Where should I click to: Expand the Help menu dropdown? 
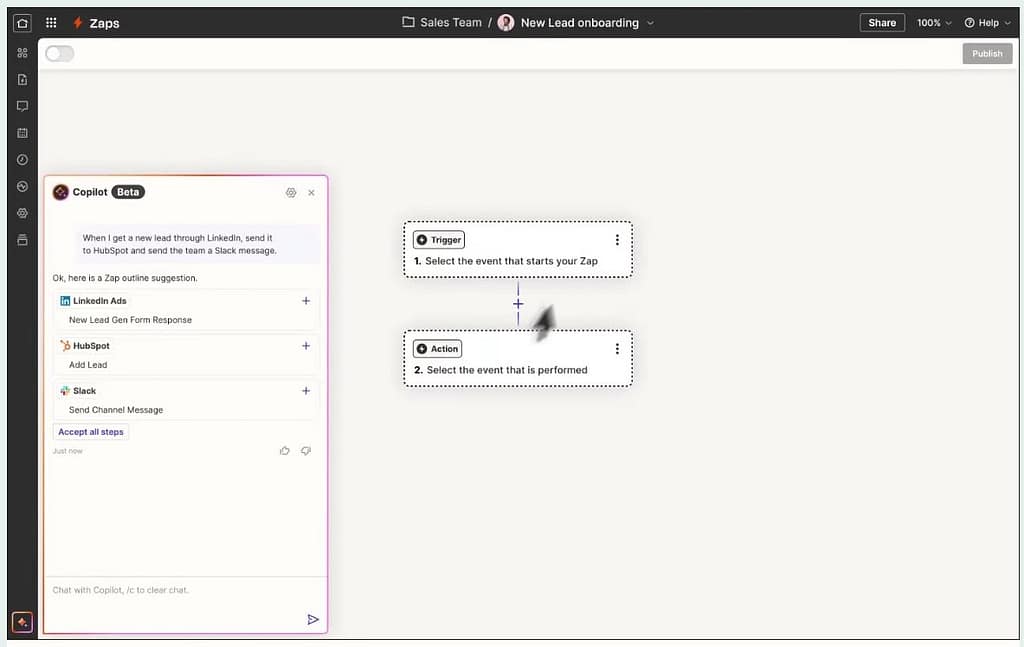(986, 22)
